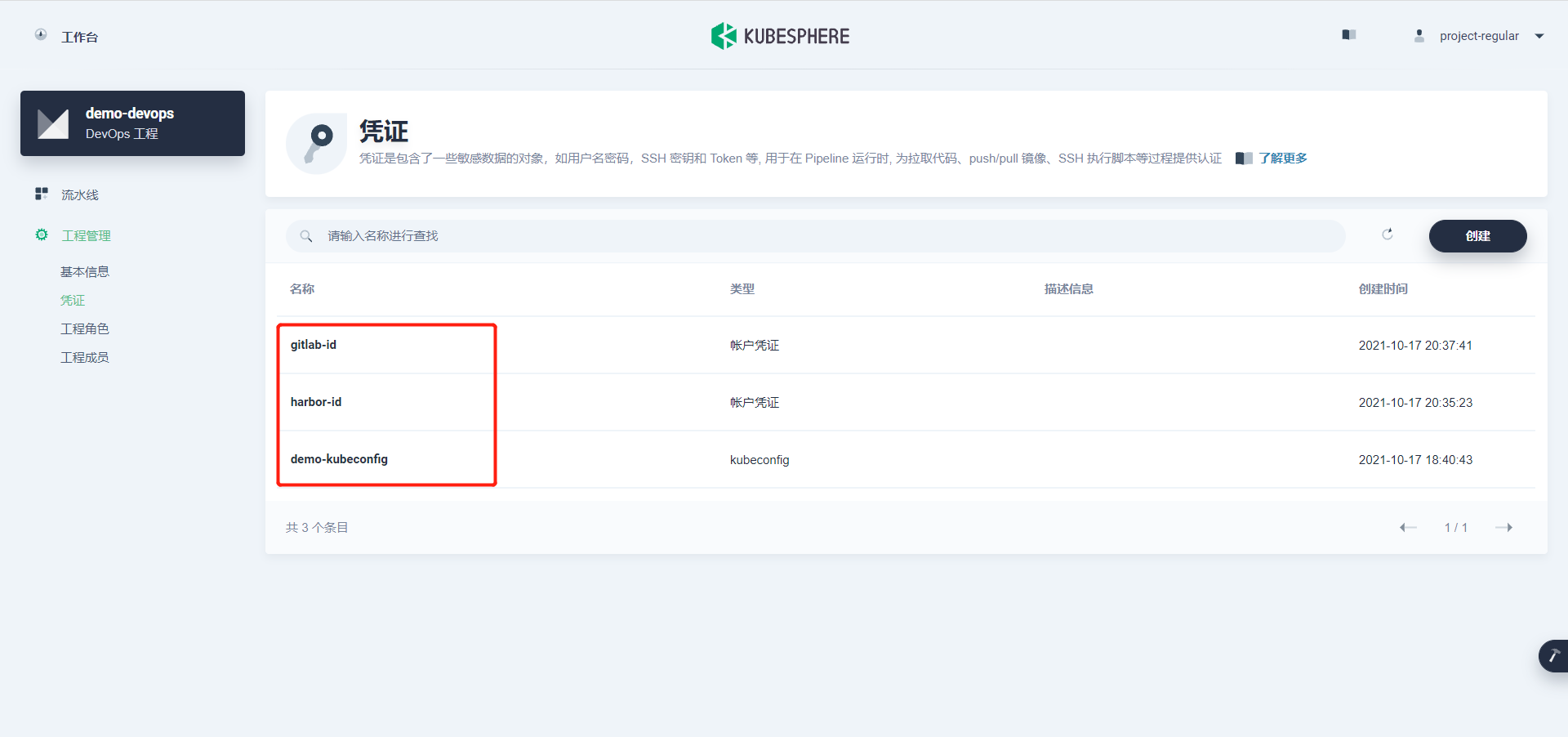Click 帐户凭证 type in gitlab-id row
This screenshot has width=1568, height=737.
click(x=755, y=346)
